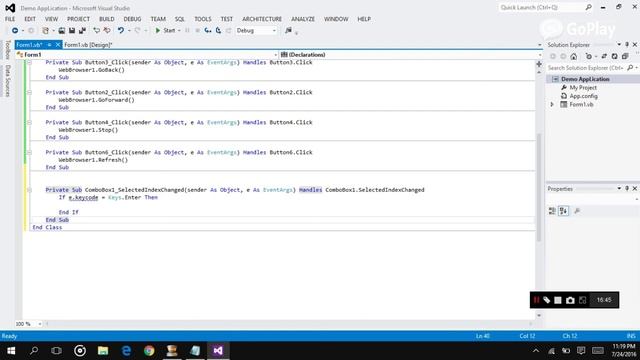
Task: Open the Data Sources side tab
Action: [7, 81]
